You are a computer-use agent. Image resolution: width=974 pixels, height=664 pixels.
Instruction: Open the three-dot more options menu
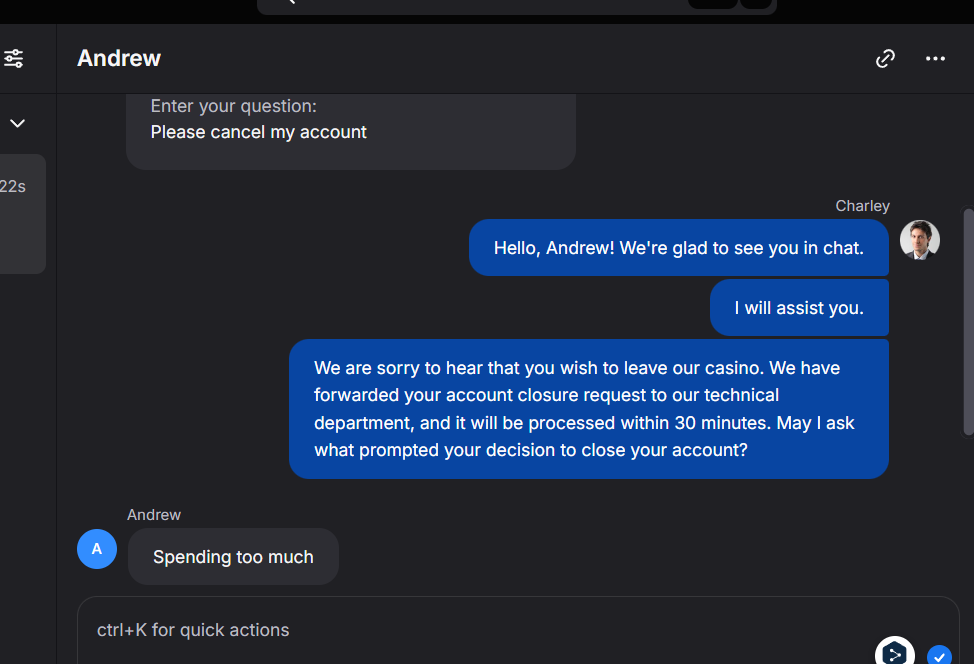click(x=935, y=59)
